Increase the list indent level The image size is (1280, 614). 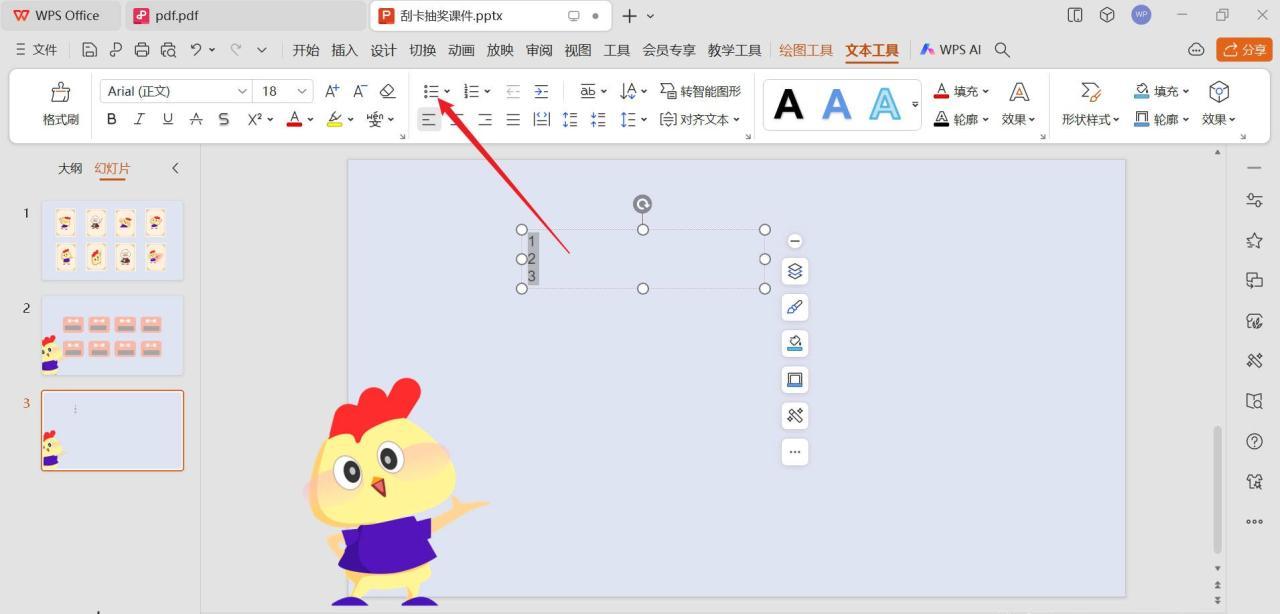(541, 91)
